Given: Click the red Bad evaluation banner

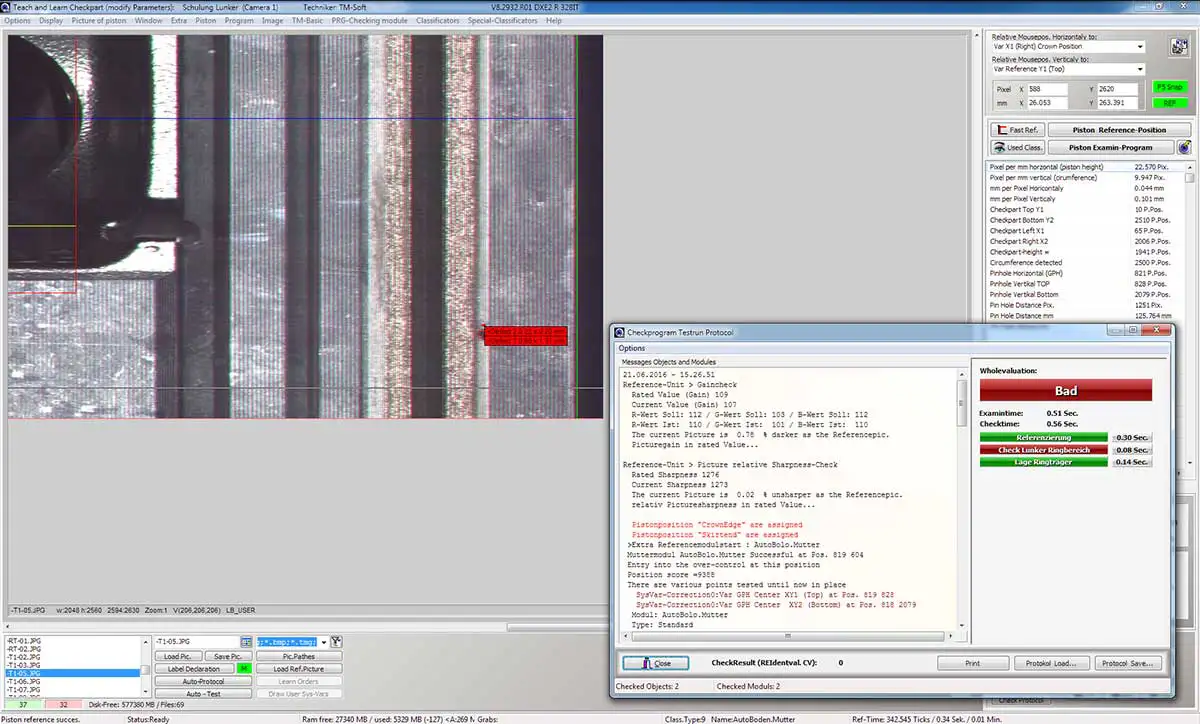Looking at the screenshot, I should pyautogui.click(x=1066, y=391).
